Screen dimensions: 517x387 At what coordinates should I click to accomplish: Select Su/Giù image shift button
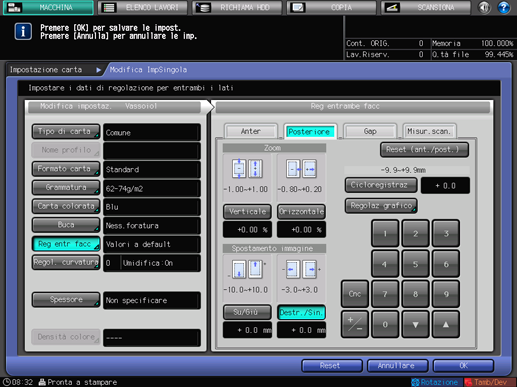(247, 312)
